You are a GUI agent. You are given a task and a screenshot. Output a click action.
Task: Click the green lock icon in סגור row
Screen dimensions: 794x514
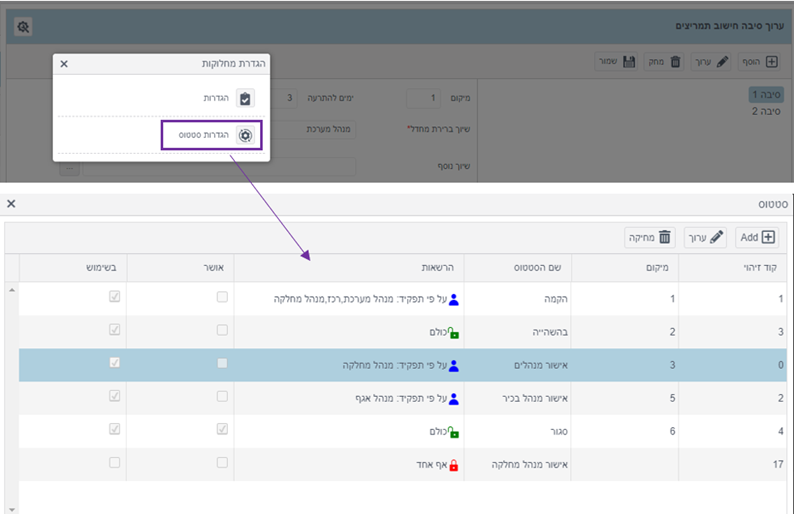point(454,432)
